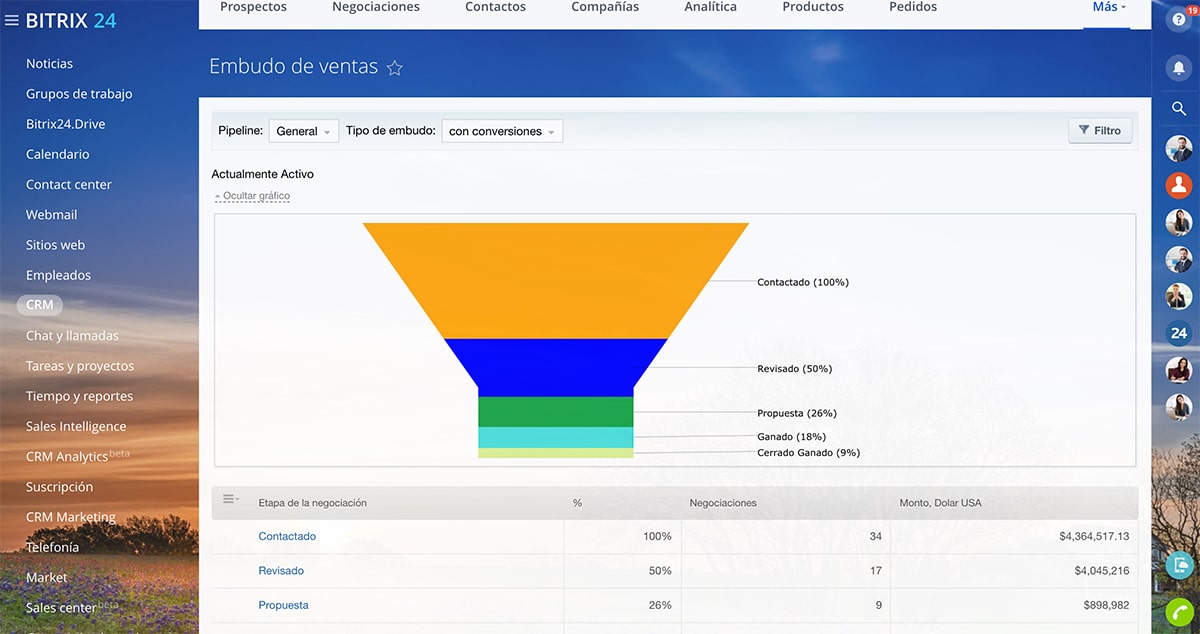Open the Pipeline General dropdown

point(303,131)
